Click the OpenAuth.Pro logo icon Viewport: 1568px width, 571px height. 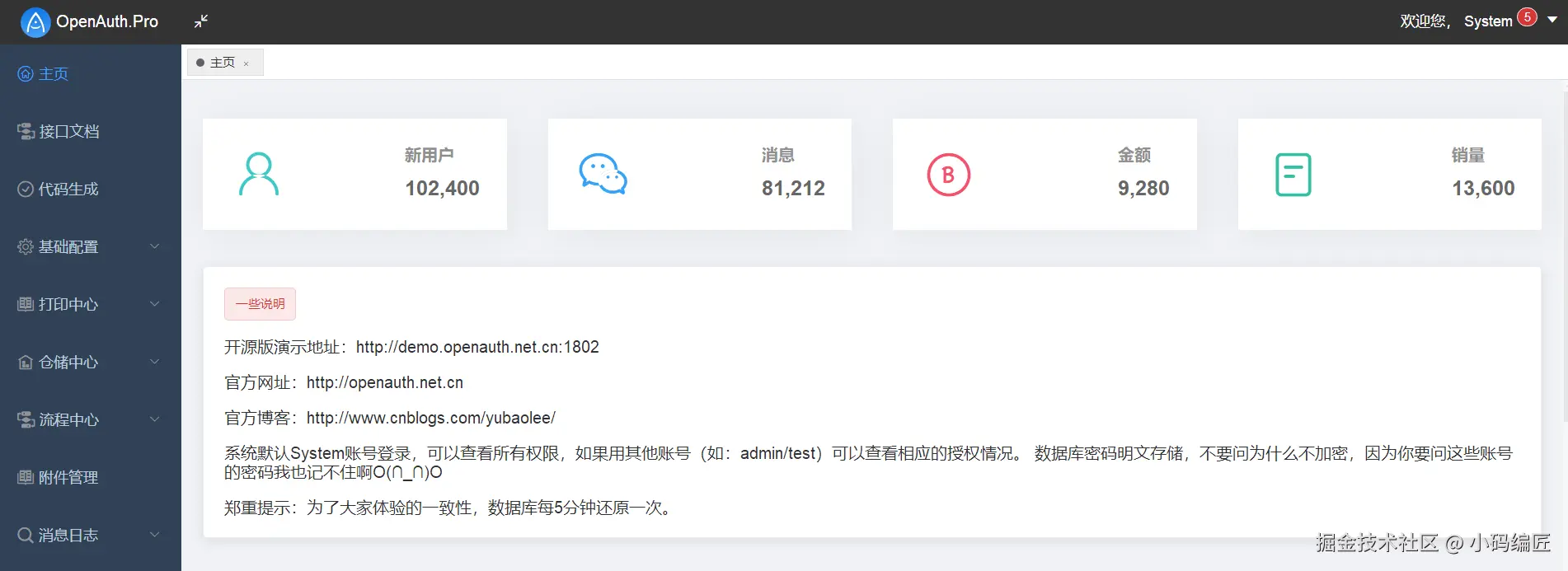[35, 22]
